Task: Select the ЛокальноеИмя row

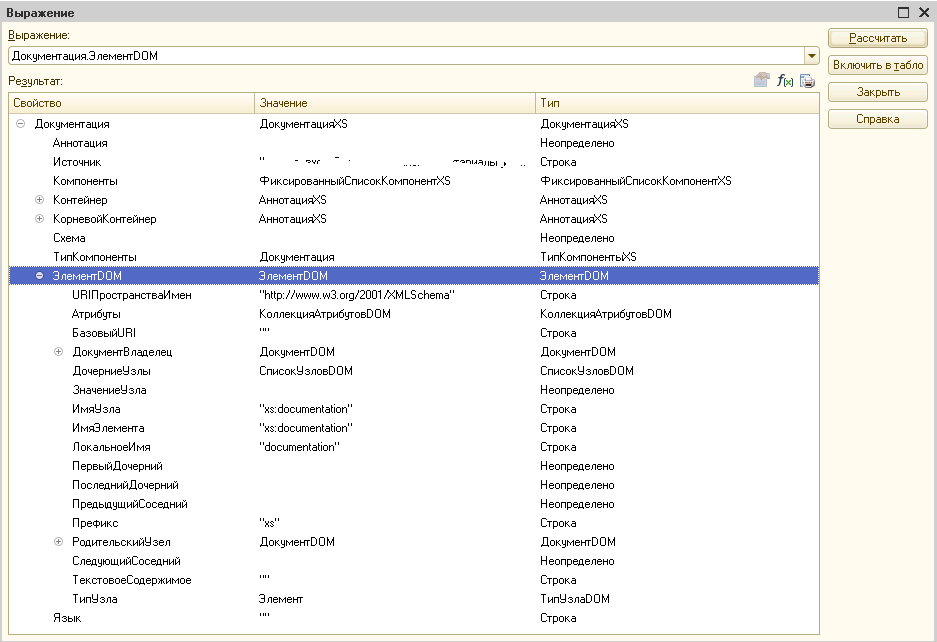Action: click(x=414, y=447)
